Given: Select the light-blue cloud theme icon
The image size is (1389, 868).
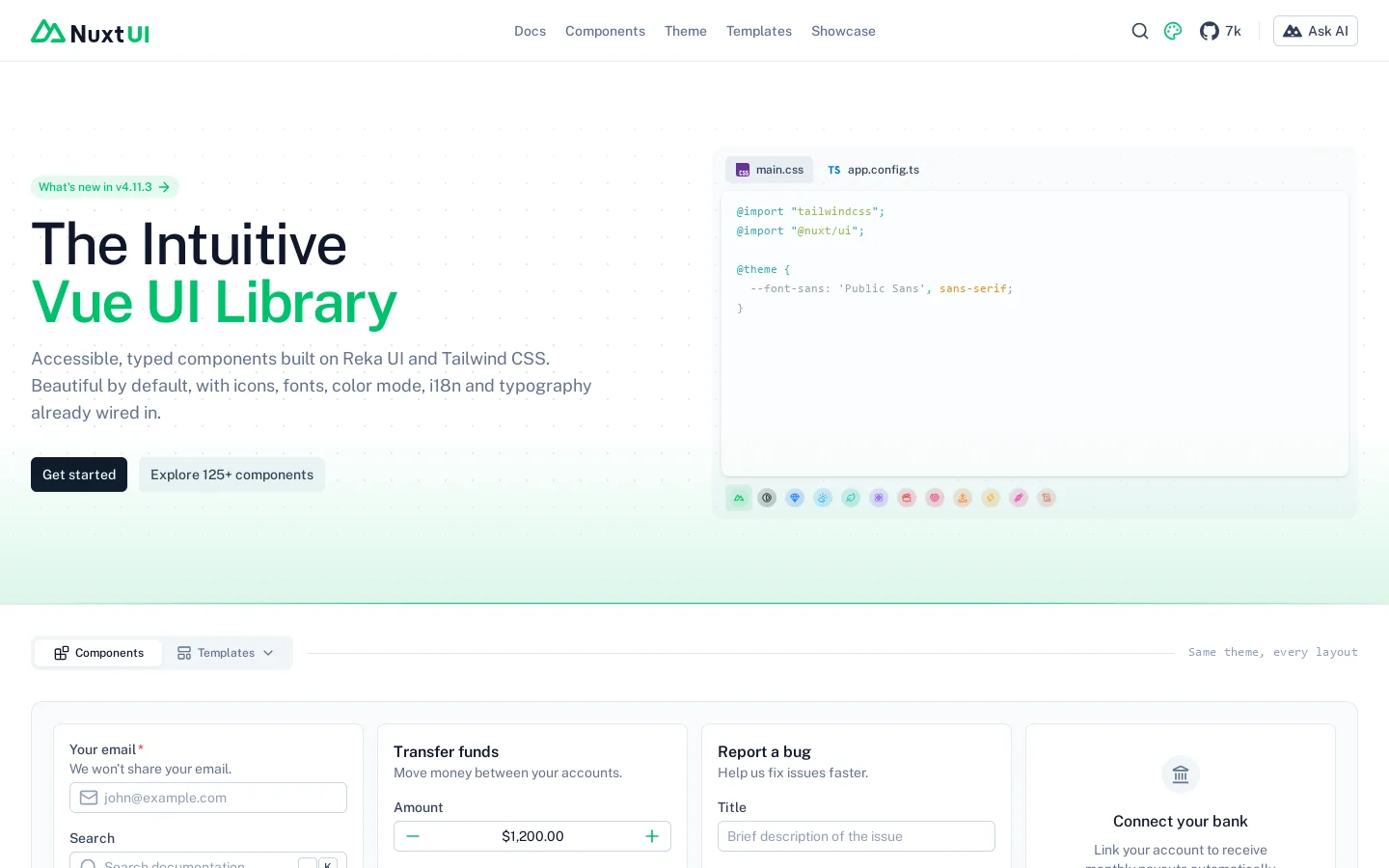Looking at the screenshot, I should click(x=823, y=498).
